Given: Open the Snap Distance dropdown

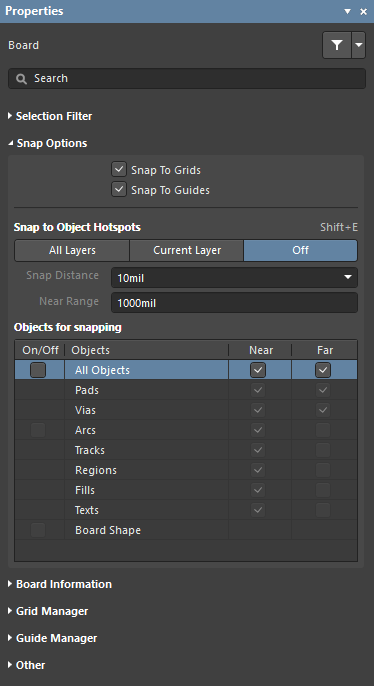Looking at the screenshot, I should click(234, 277).
